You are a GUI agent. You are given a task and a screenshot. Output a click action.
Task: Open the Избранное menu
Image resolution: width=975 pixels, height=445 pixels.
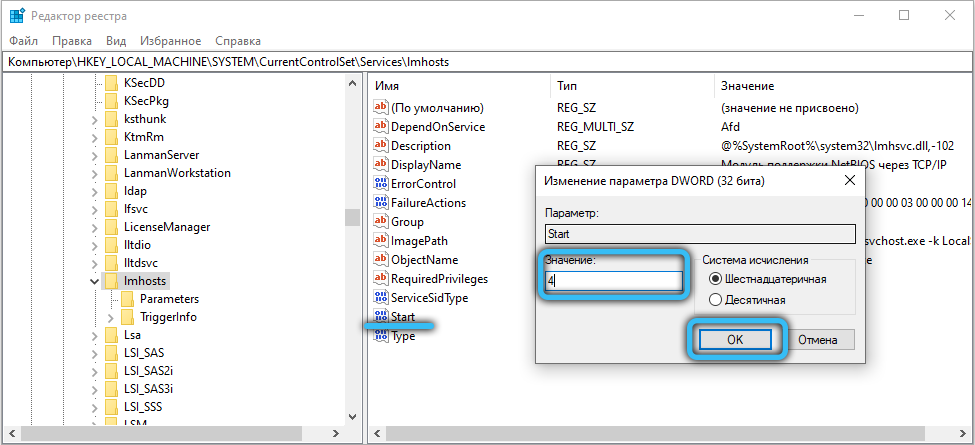(x=170, y=41)
